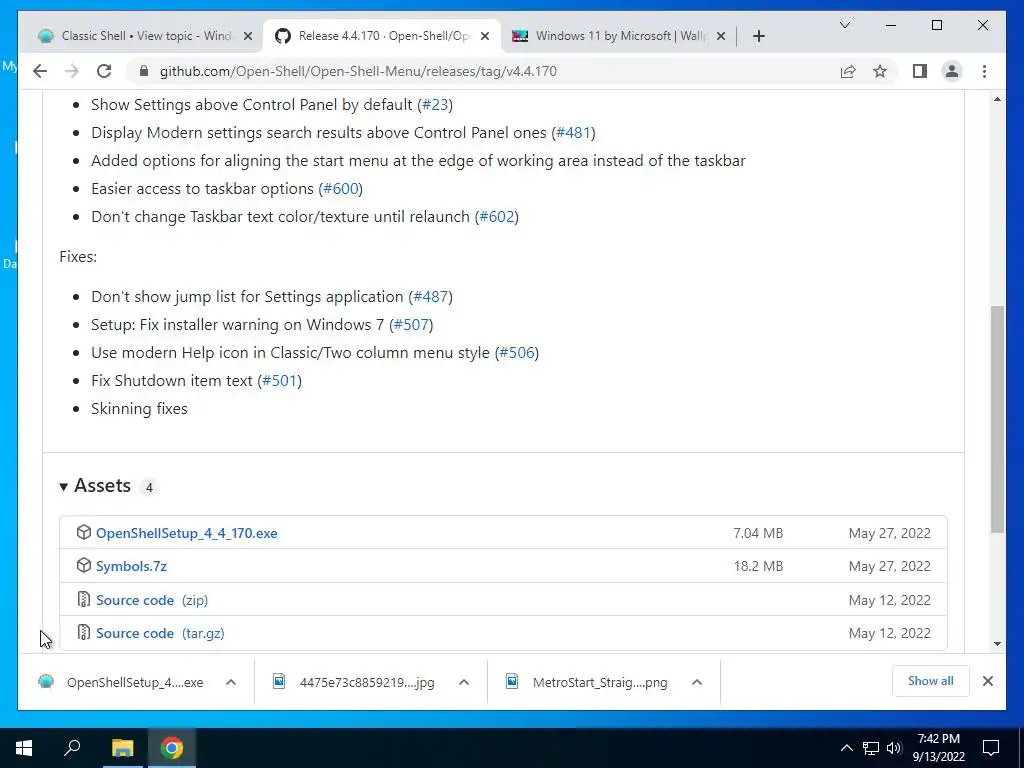This screenshot has width=1024, height=768.
Task: Close the Windows 11 by Microsoft tab
Action: (720, 36)
